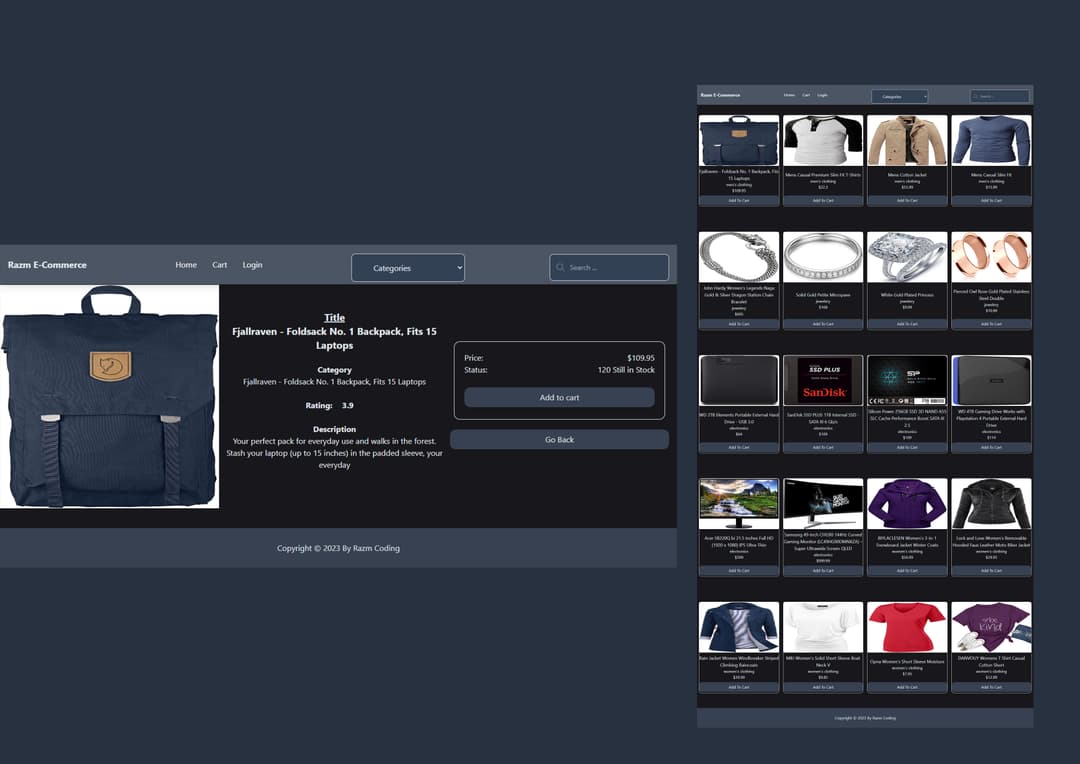Add Rose Gold Plated earrings to cart
The height and width of the screenshot is (764, 1080).
(x=991, y=324)
